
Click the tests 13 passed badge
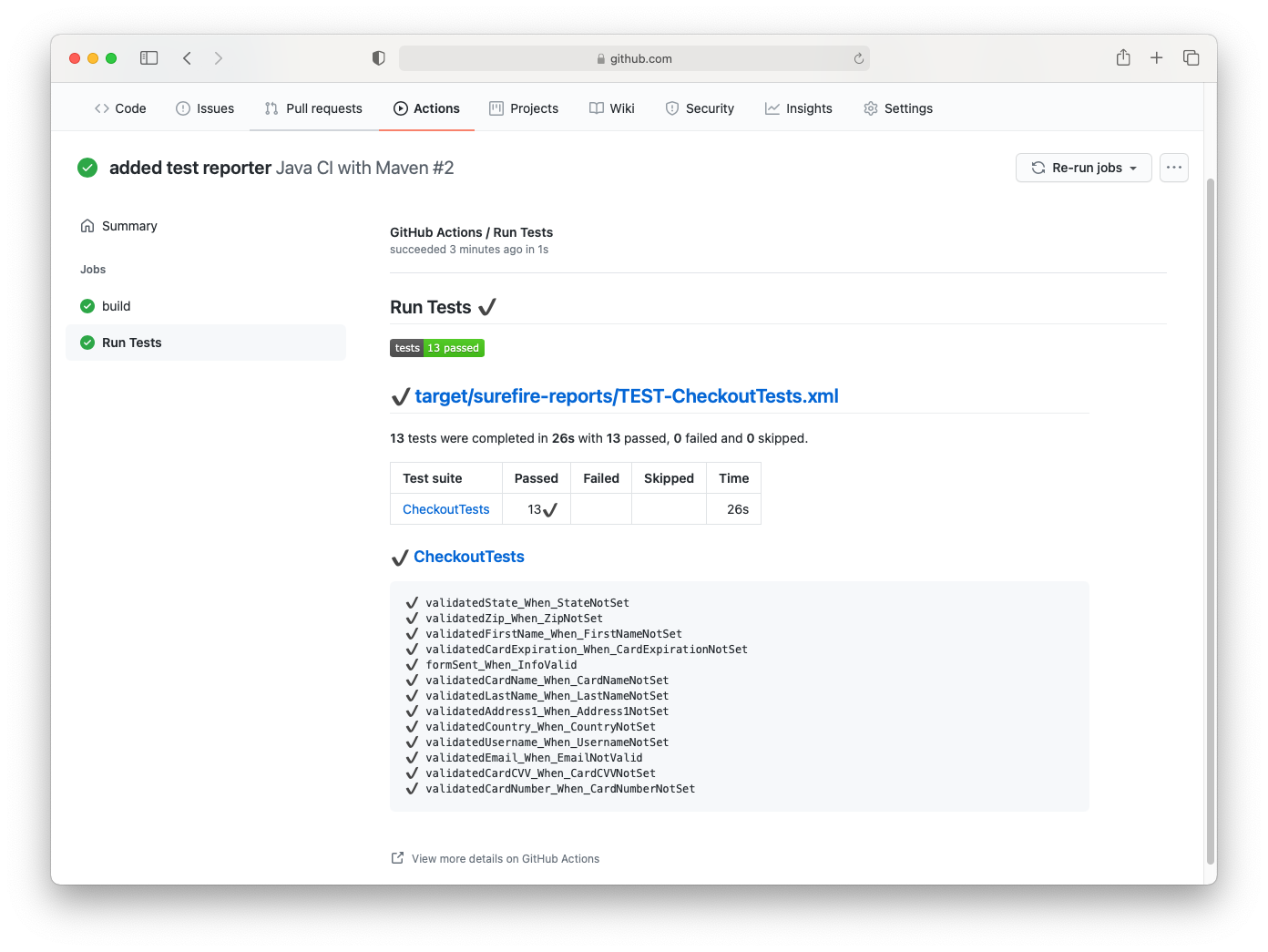pyautogui.click(x=437, y=348)
